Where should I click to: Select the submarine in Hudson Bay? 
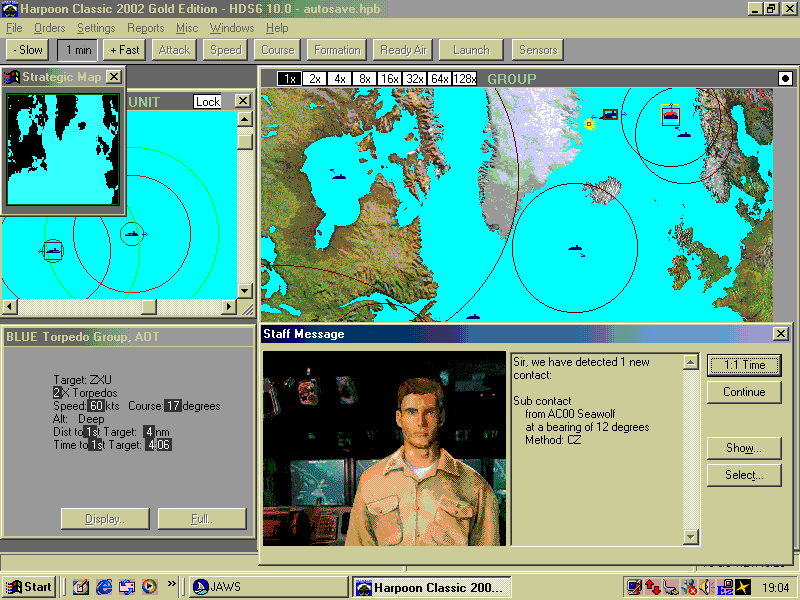339,177
